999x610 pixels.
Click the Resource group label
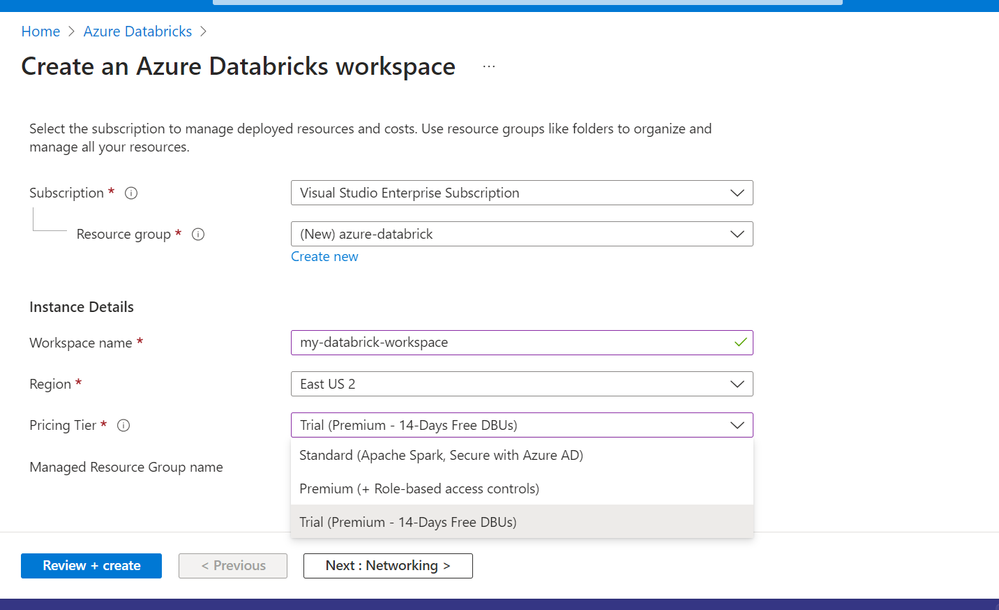[124, 235]
